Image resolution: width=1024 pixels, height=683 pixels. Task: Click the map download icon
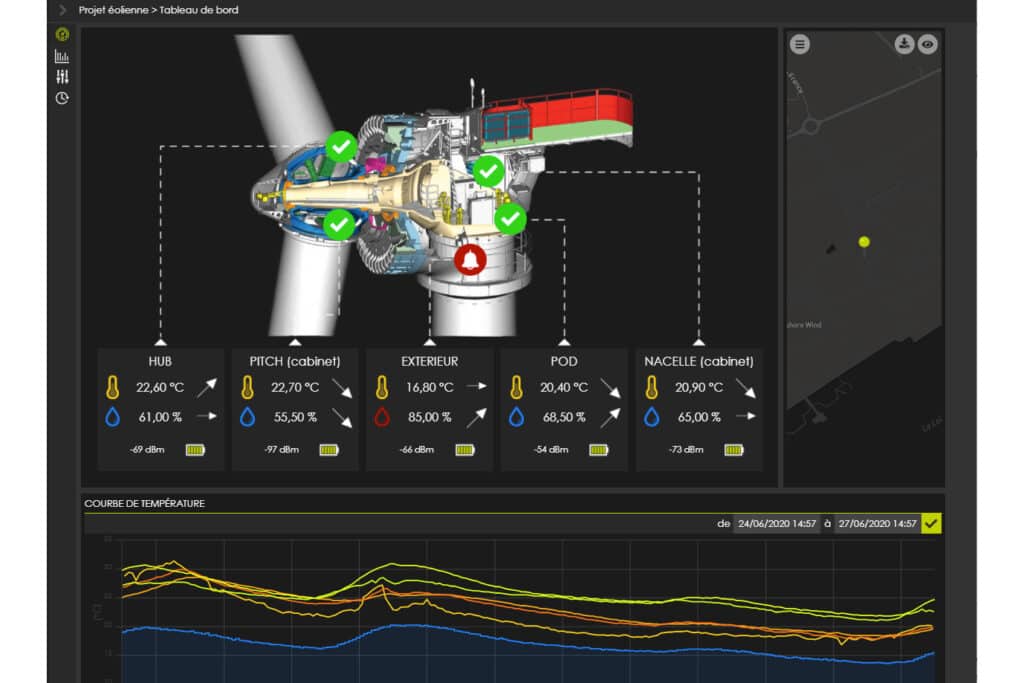904,44
